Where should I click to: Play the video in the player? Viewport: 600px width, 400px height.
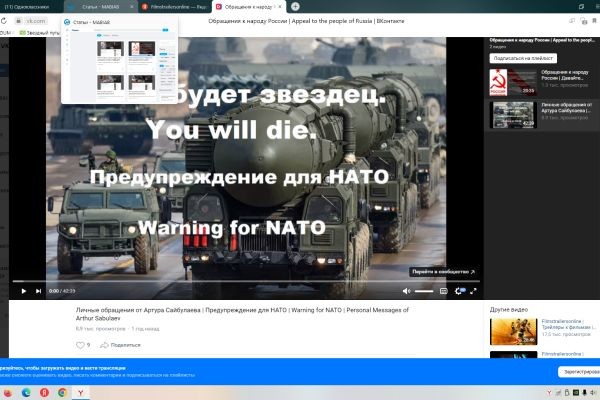(x=24, y=291)
